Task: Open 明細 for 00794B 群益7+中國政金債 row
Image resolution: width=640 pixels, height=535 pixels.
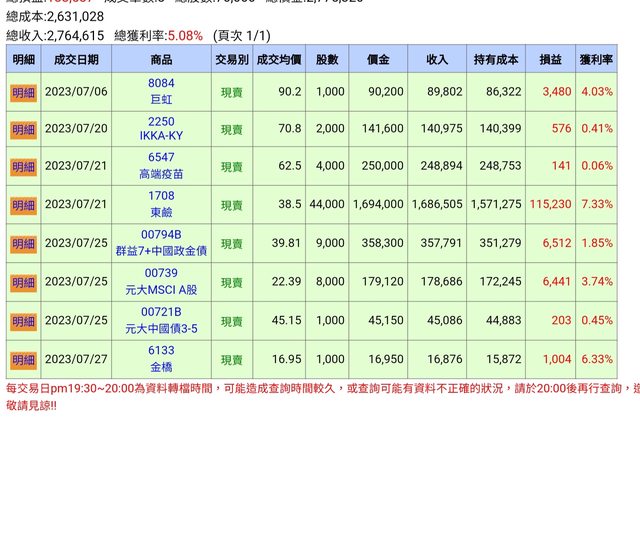Action: pyautogui.click(x=23, y=244)
